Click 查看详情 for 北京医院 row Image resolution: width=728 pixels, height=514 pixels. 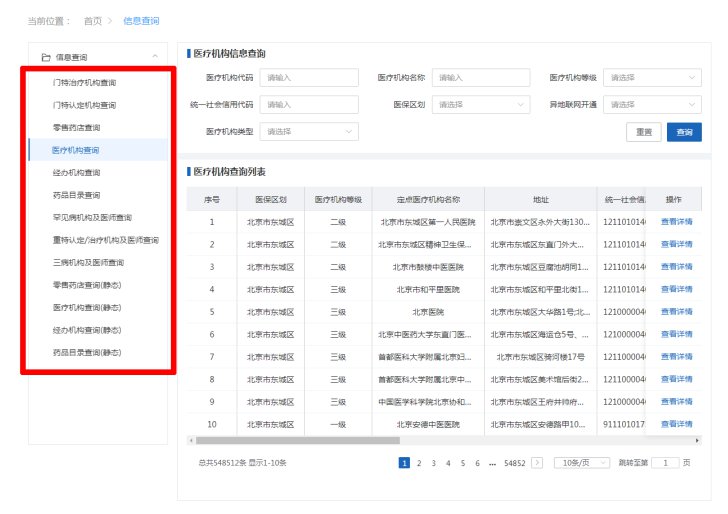tap(676, 311)
